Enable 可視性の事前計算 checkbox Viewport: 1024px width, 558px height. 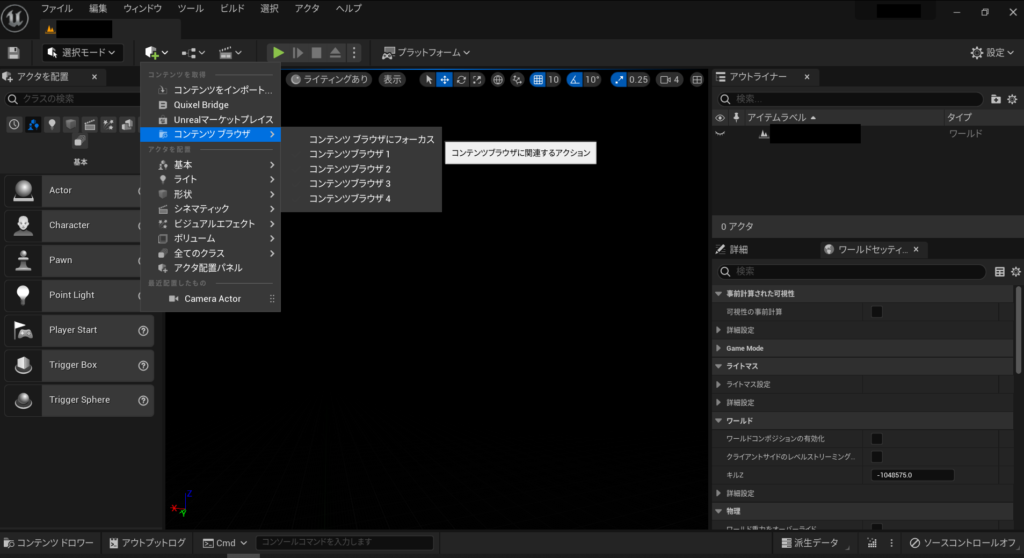point(876,312)
